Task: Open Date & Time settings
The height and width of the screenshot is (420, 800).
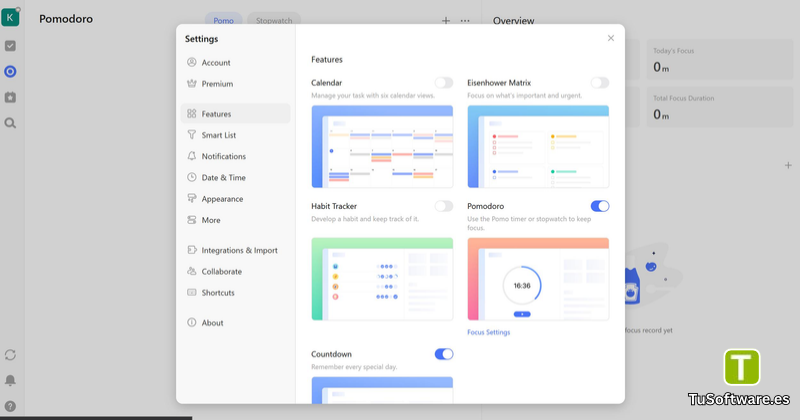Action: 235,178
